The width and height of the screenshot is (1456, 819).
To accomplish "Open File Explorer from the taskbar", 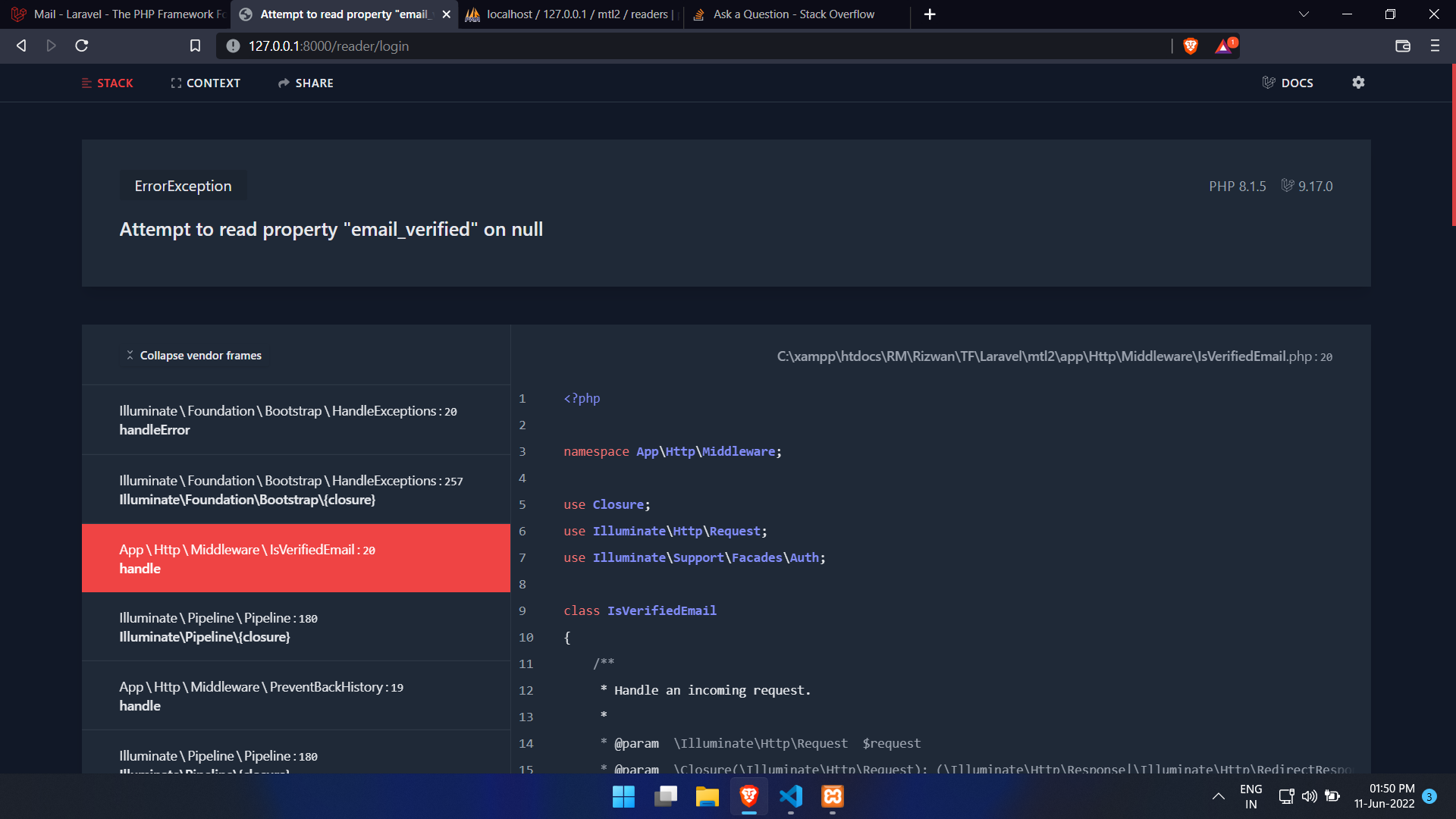I will tap(707, 796).
